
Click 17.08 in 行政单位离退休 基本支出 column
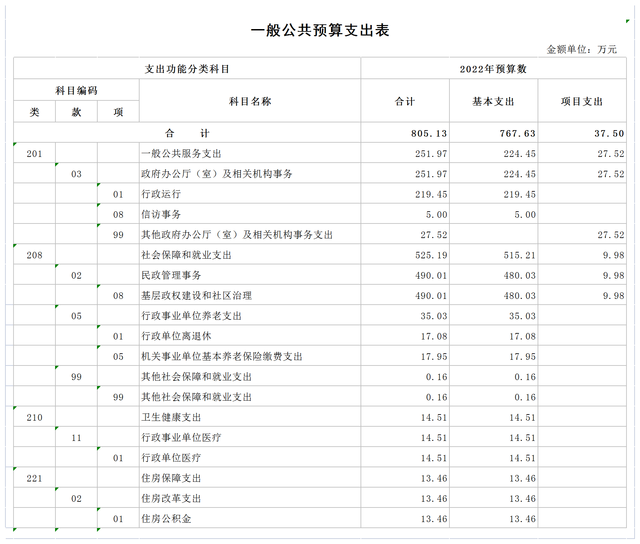pos(522,337)
